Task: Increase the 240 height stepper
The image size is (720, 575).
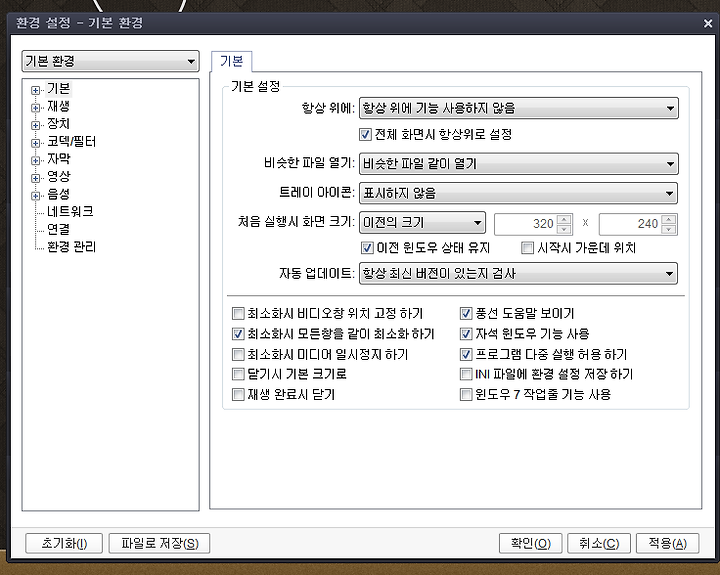Action: [x=669, y=219]
